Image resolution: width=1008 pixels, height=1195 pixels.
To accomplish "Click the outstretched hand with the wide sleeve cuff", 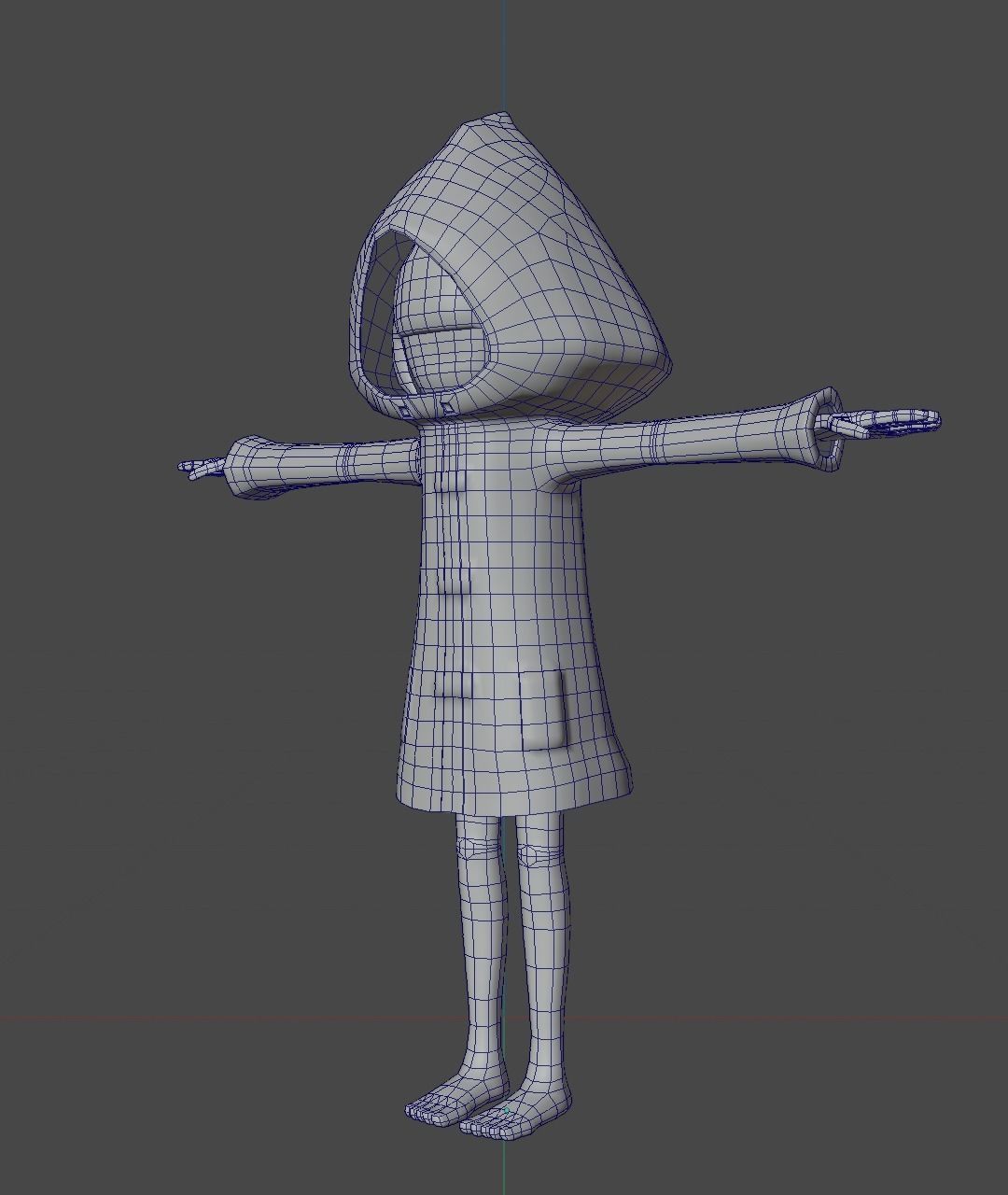I will (882, 423).
